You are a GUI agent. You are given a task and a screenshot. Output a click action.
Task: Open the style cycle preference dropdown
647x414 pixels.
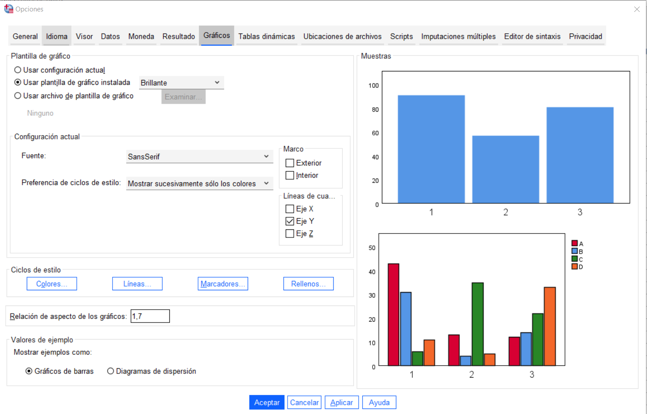(199, 184)
